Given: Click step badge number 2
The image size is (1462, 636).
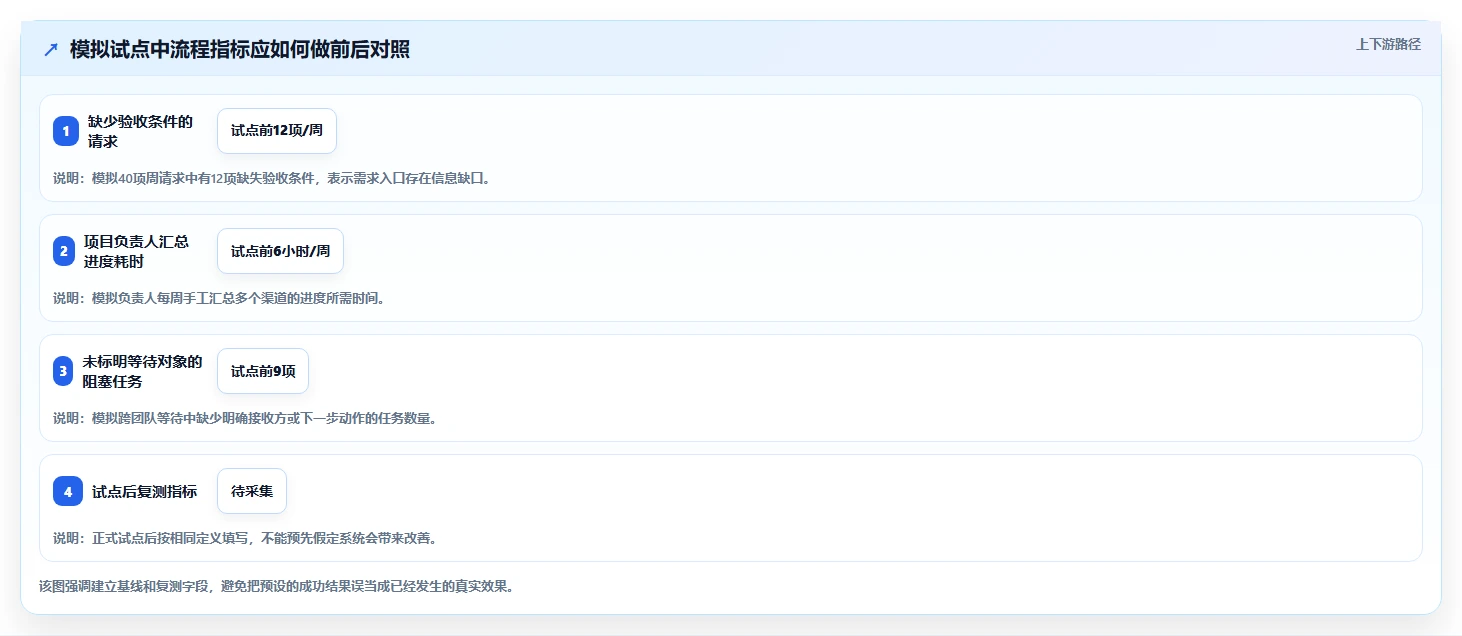Looking at the screenshot, I should [x=64, y=251].
